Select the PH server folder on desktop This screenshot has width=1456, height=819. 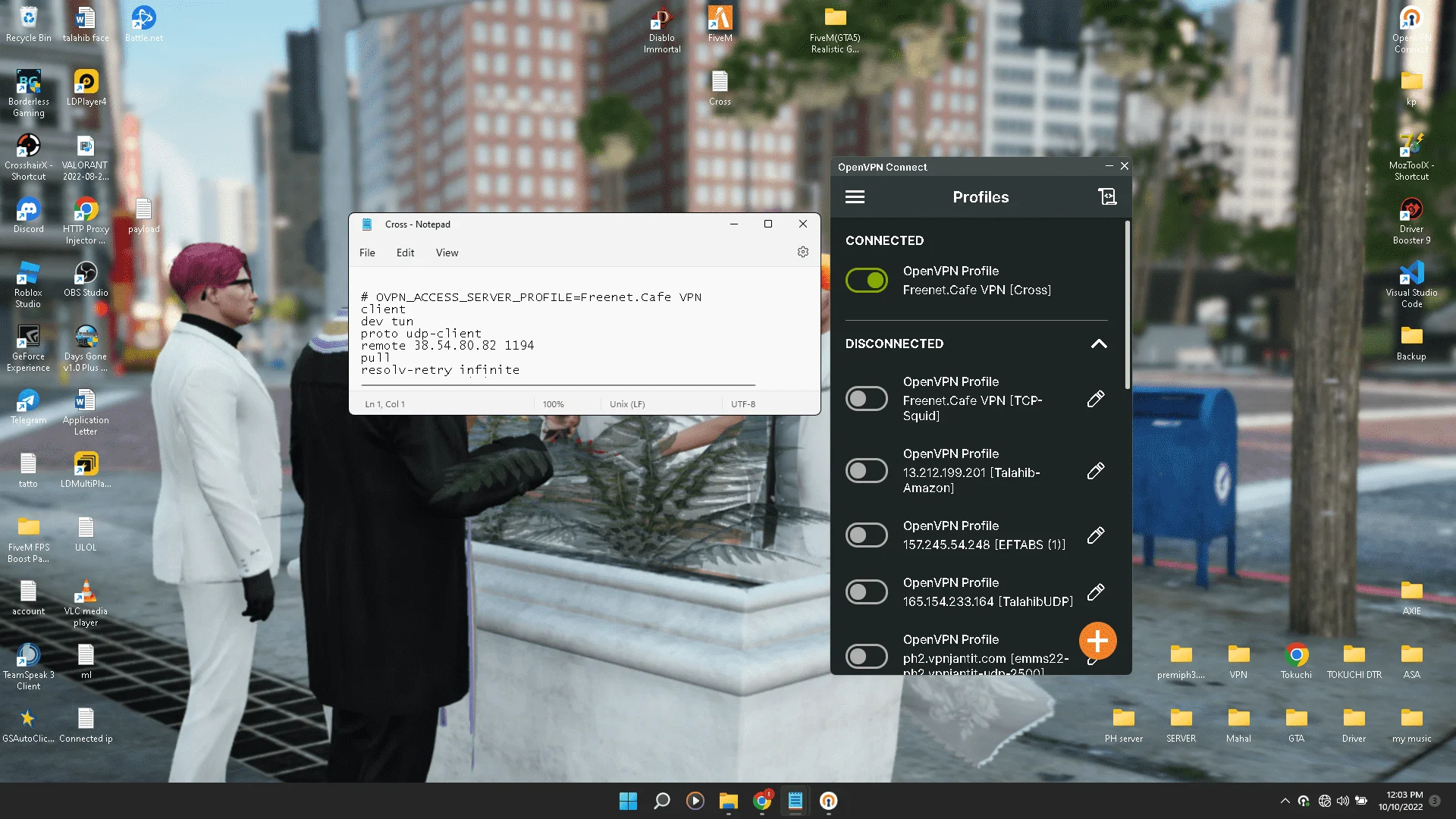point(1124,725)
